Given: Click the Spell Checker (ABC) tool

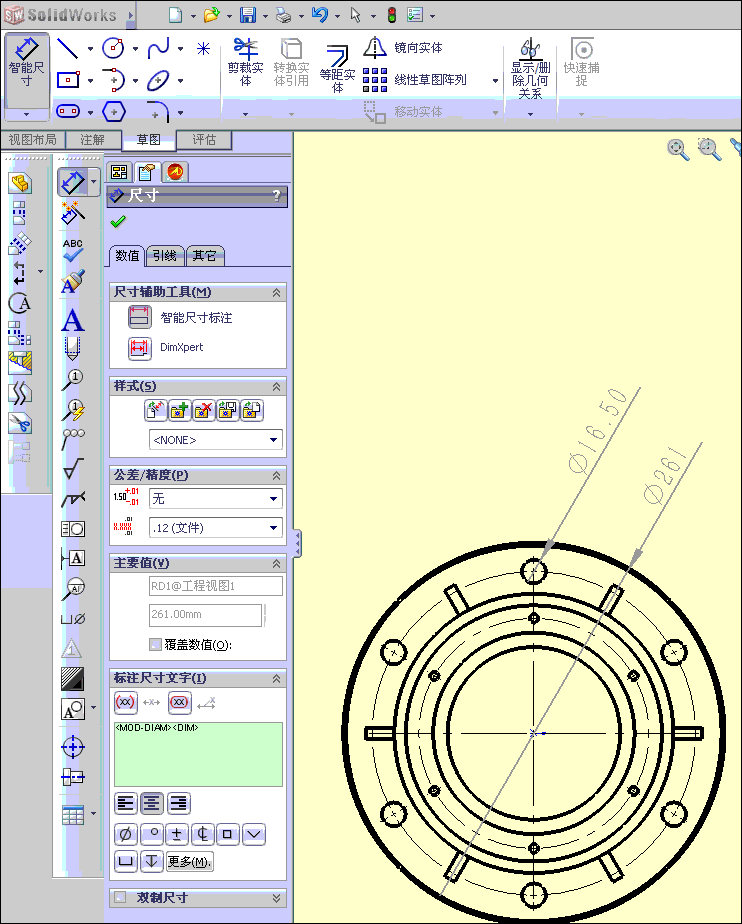Looking at the screenshot, I should click(x=73, y=250).
